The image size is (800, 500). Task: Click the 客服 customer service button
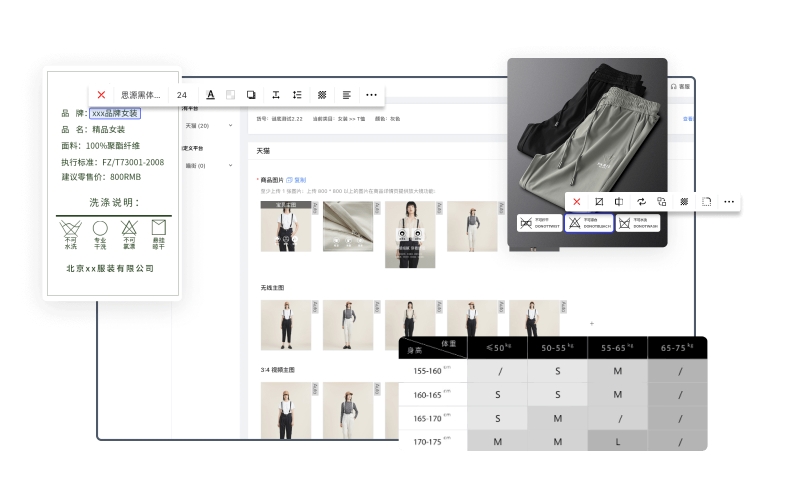pyautogui.click(x=680, y=87)
